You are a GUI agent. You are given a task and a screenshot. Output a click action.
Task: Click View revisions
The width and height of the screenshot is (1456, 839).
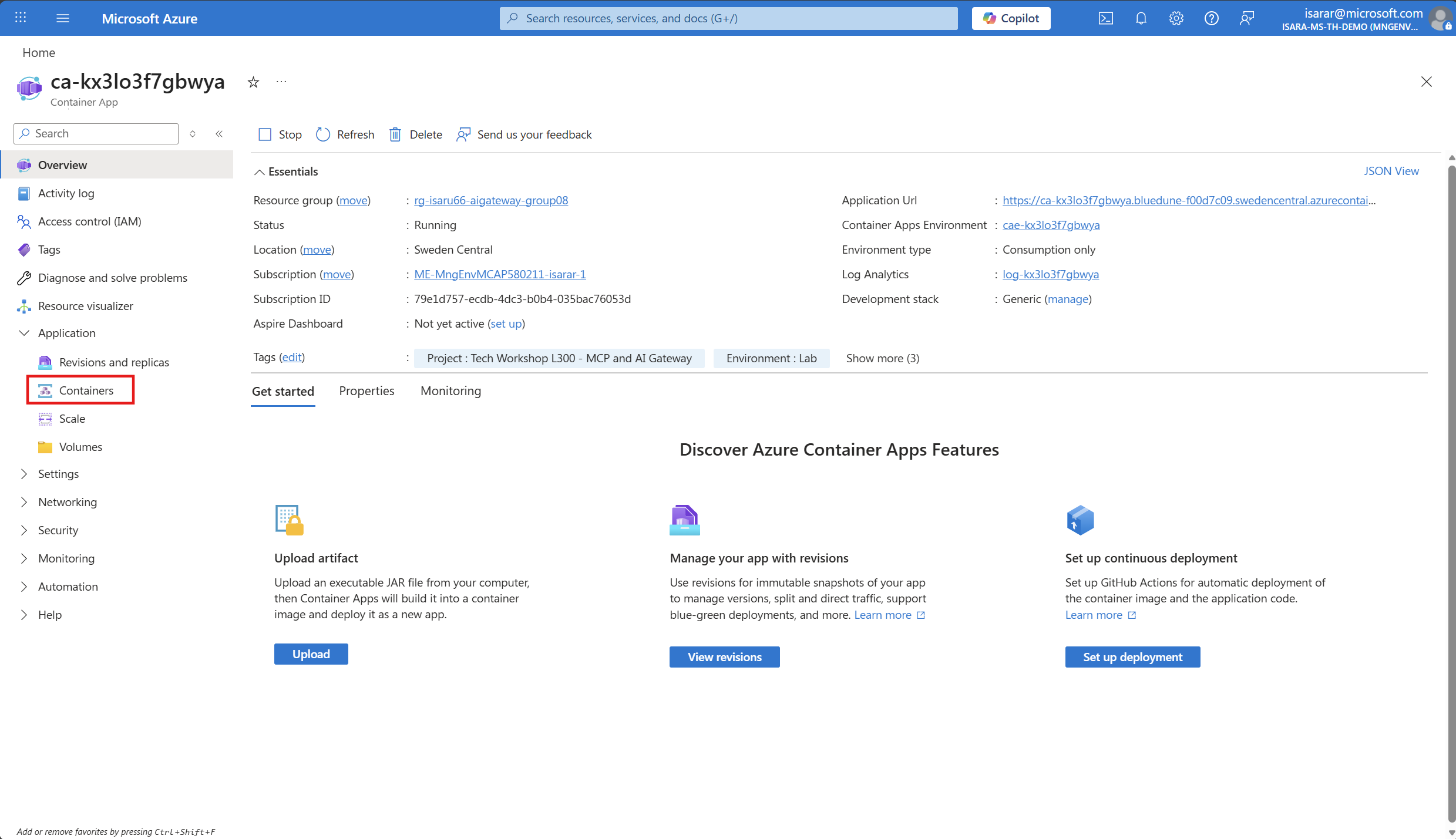pos(725,657)
